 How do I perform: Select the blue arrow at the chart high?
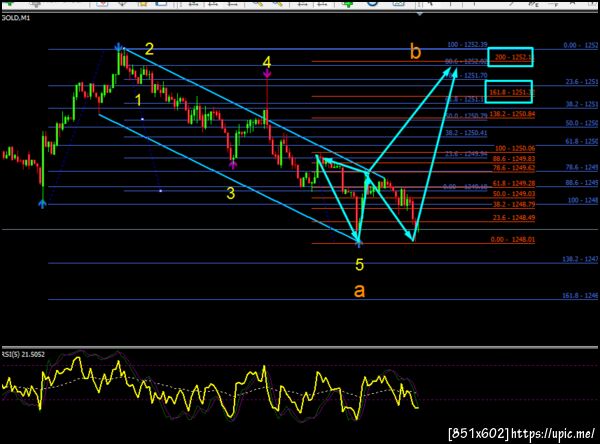(x=119, y=47)
